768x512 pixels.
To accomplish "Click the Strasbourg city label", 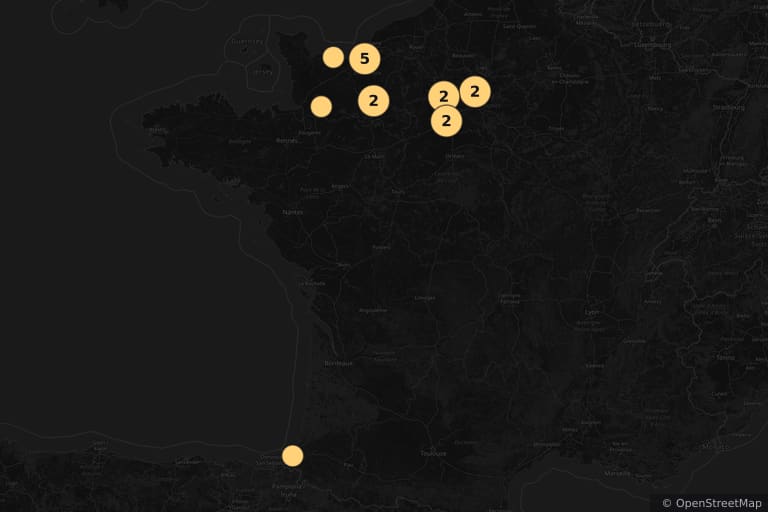I will pyautogui.click(x=728, y=107).
